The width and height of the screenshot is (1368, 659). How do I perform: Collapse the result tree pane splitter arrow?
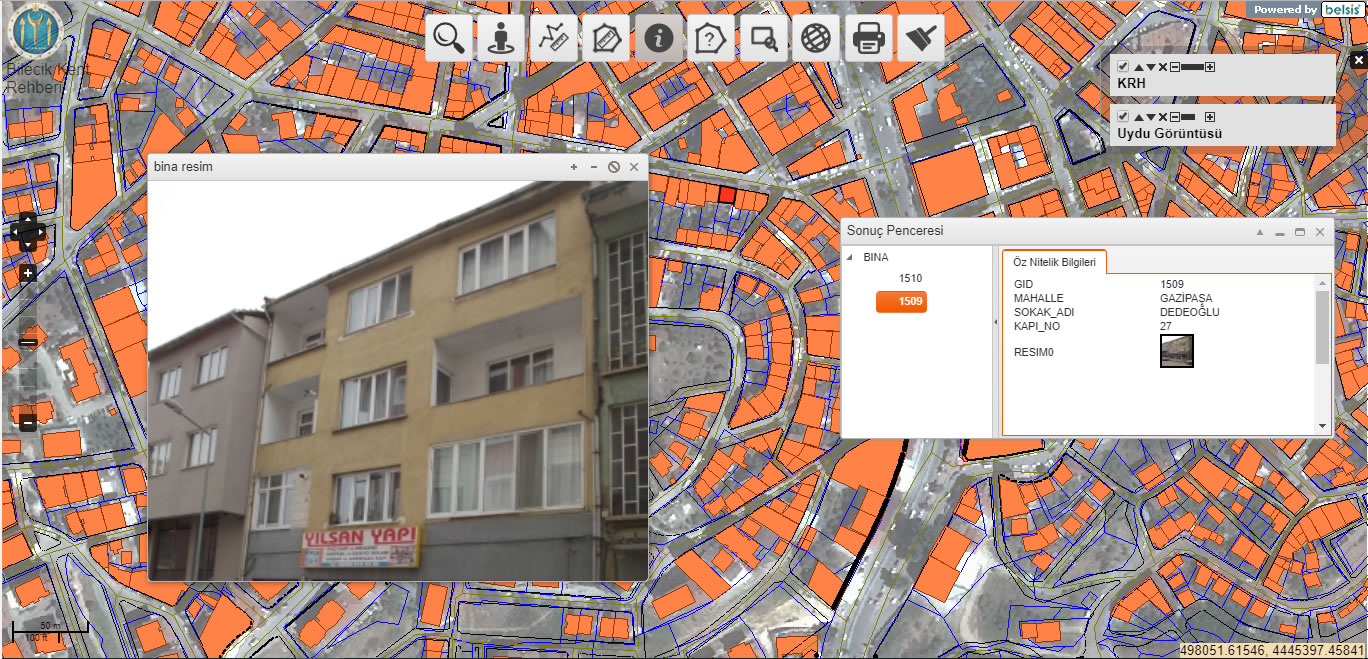pyautogui.click(x=995, y=322)
